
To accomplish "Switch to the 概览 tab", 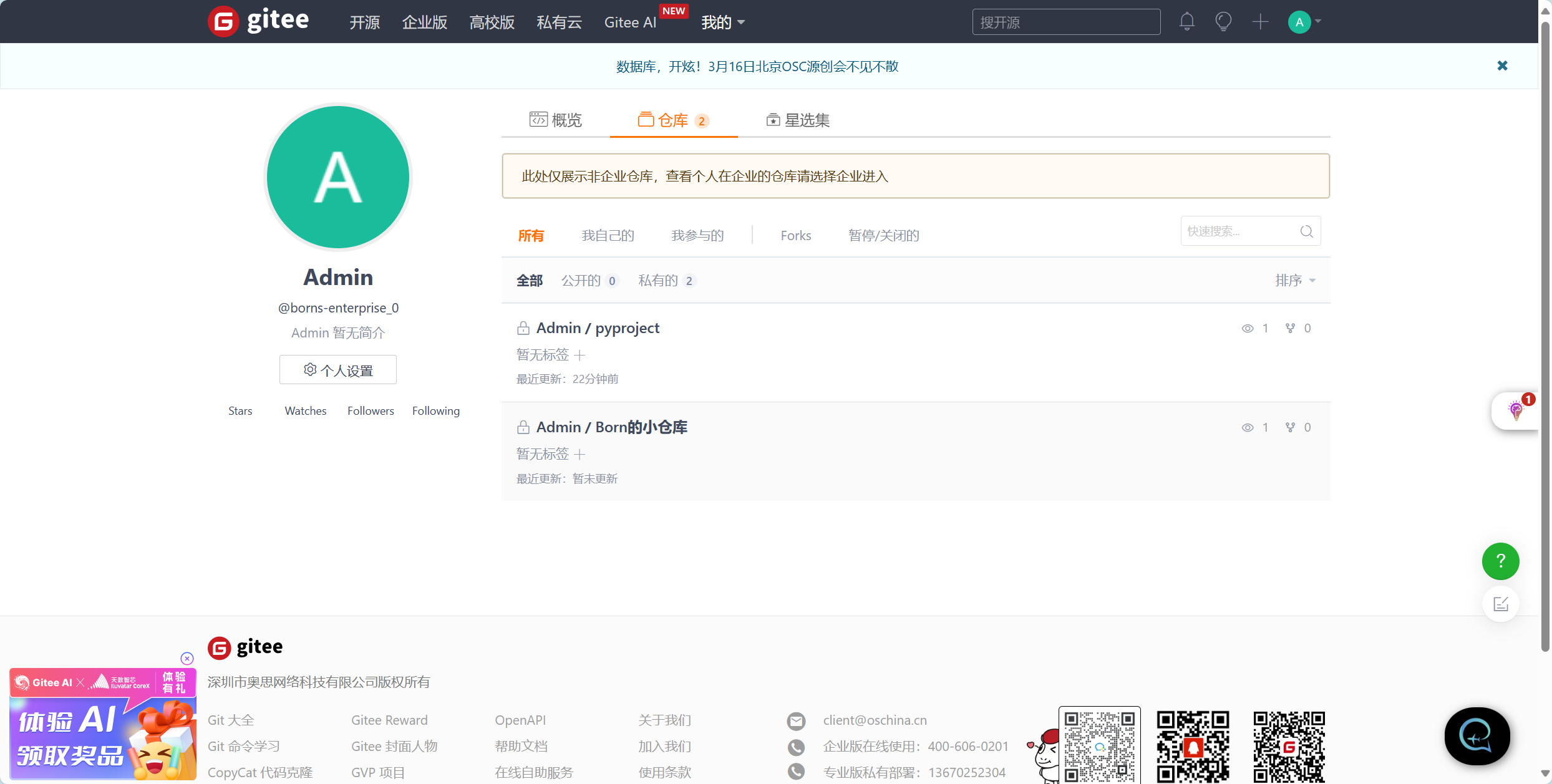I will coord(555,120).
